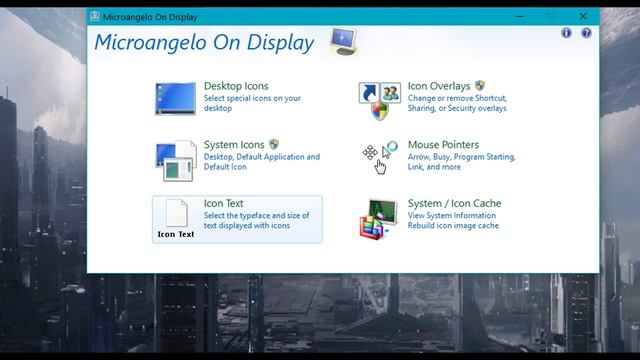Open the System Icons heading link
This screenshot has width=640, height=360.
point(234,145)
